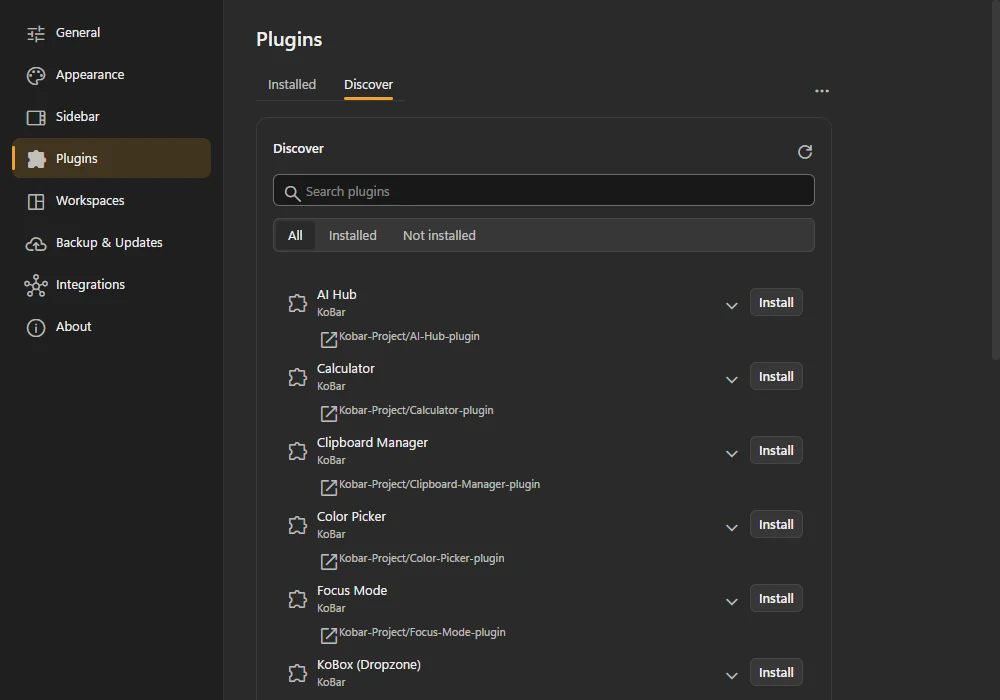Click the 'AI Hub' plugin name
This screenshot has width=1000, height=700.
[337, 295]
